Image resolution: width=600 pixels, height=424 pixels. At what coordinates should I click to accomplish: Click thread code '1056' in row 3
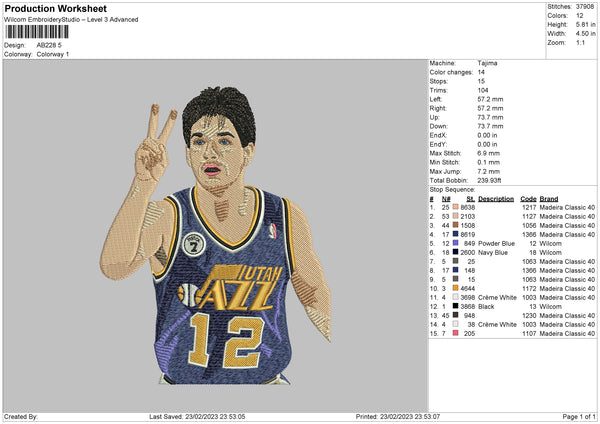coord(529,225)
